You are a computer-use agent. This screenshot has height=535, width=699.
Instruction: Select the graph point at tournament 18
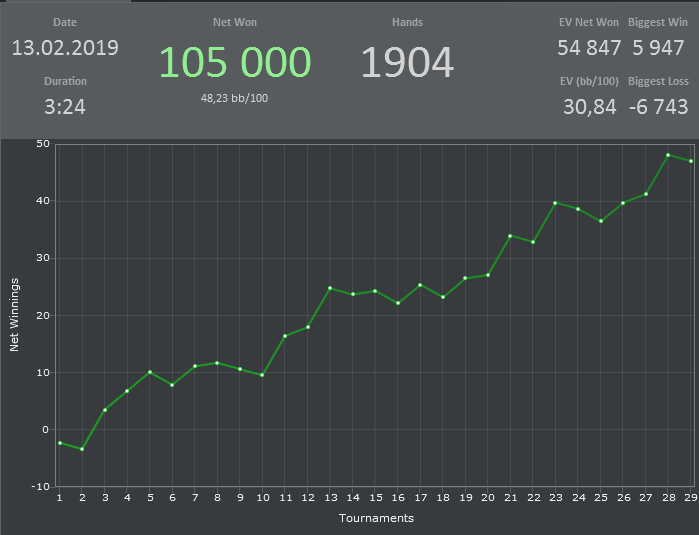pyautogui.click(x=443, y=297)
